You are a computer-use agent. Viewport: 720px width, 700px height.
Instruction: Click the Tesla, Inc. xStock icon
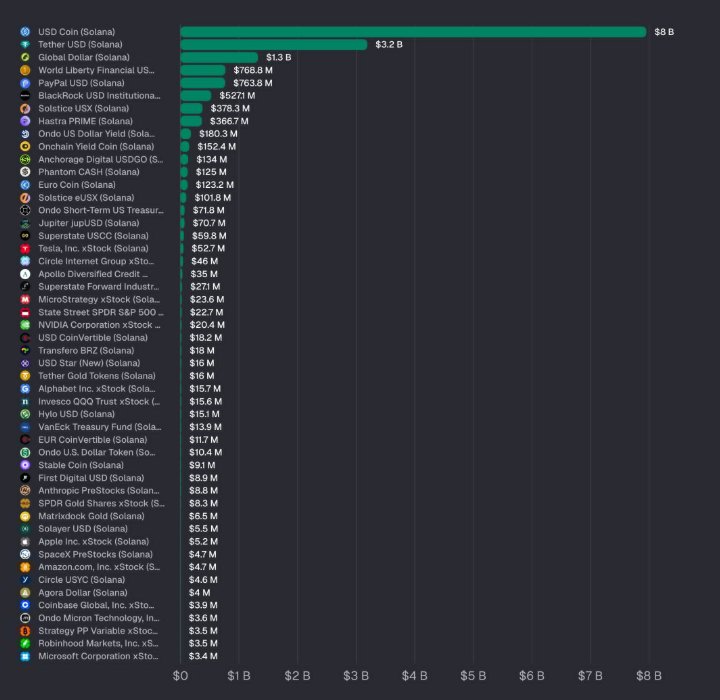tap(25, 248)
